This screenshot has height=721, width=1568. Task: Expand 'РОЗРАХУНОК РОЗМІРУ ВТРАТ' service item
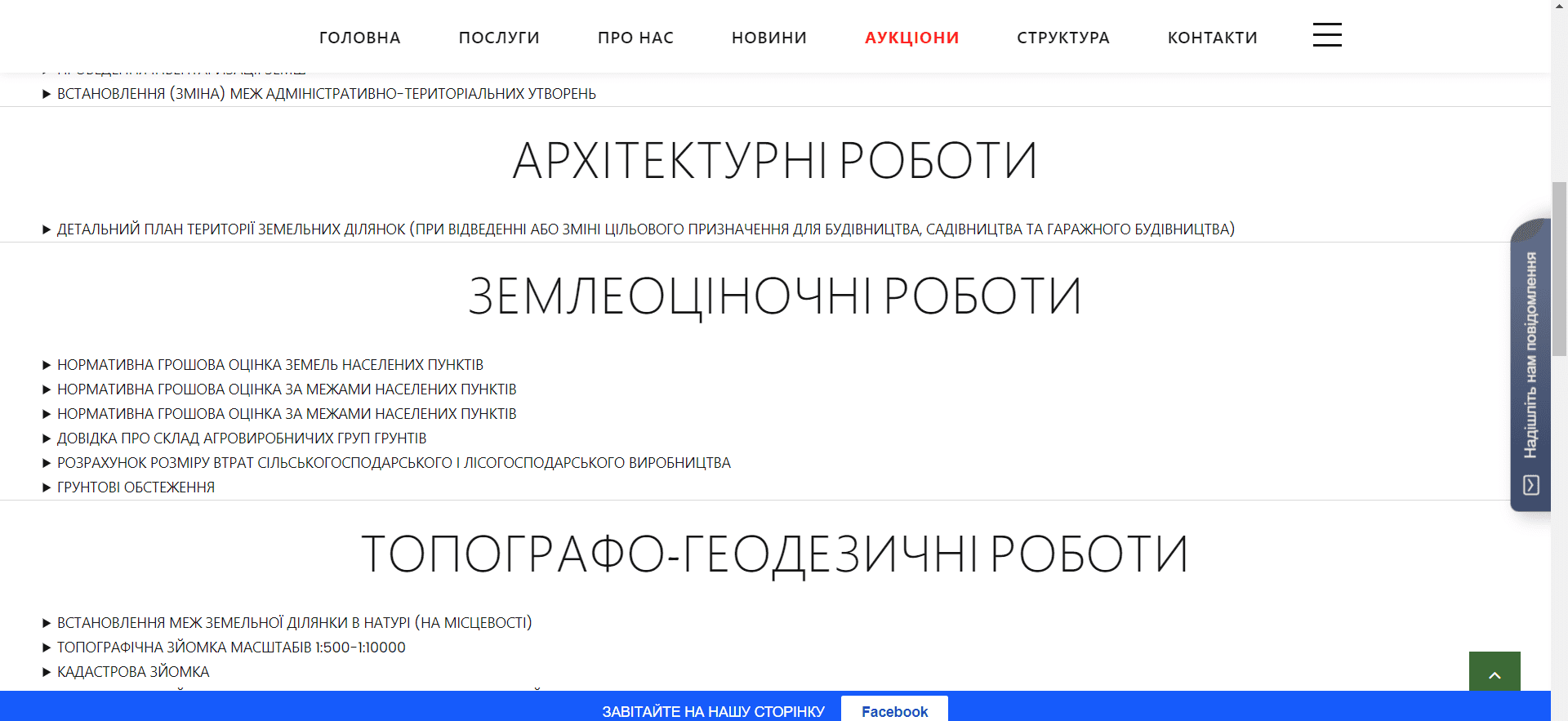point(394,463)
